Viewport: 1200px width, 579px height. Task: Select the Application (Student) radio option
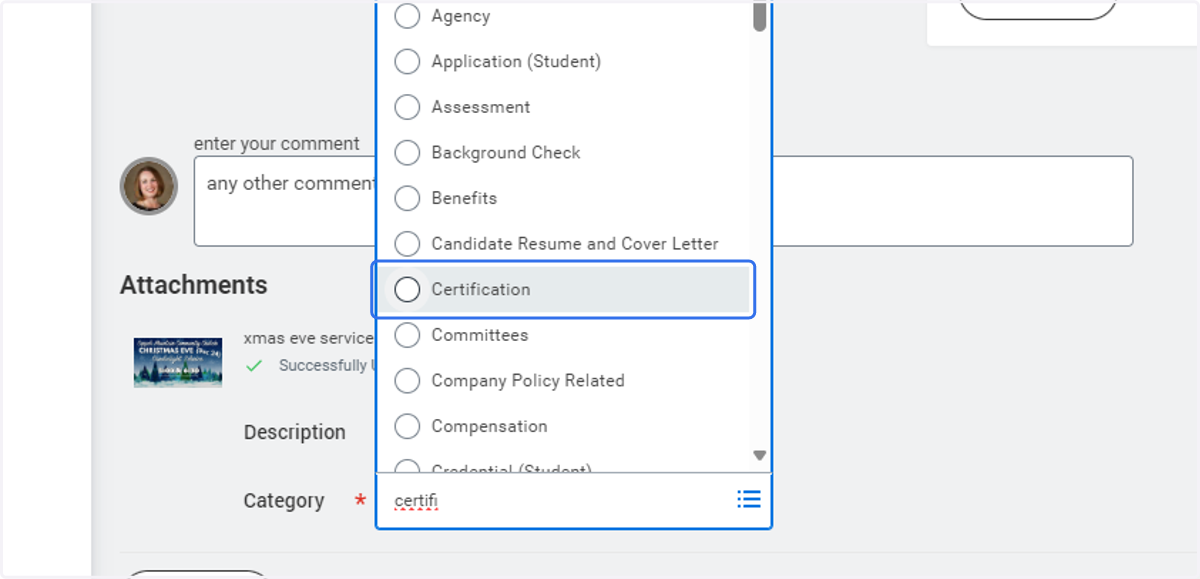coord(407,62)
